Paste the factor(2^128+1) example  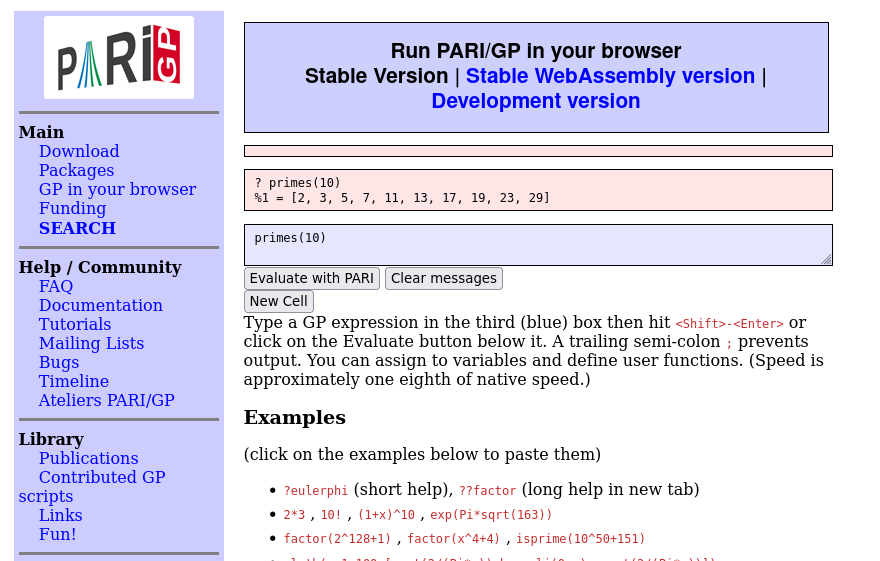337,539
